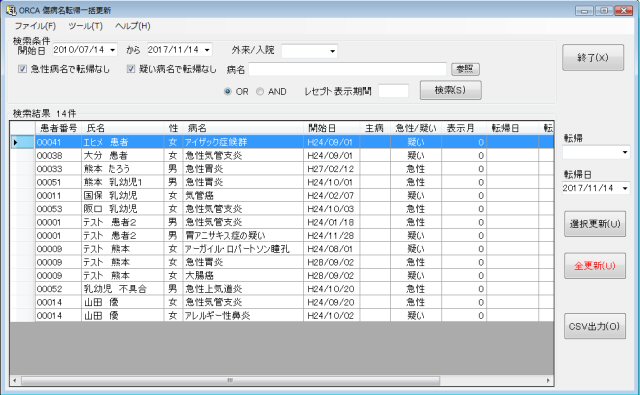This screenshot has width=640, height=395.
Task: Click the horizontal scrollbar thumb
Action: (x=231, y=380)
